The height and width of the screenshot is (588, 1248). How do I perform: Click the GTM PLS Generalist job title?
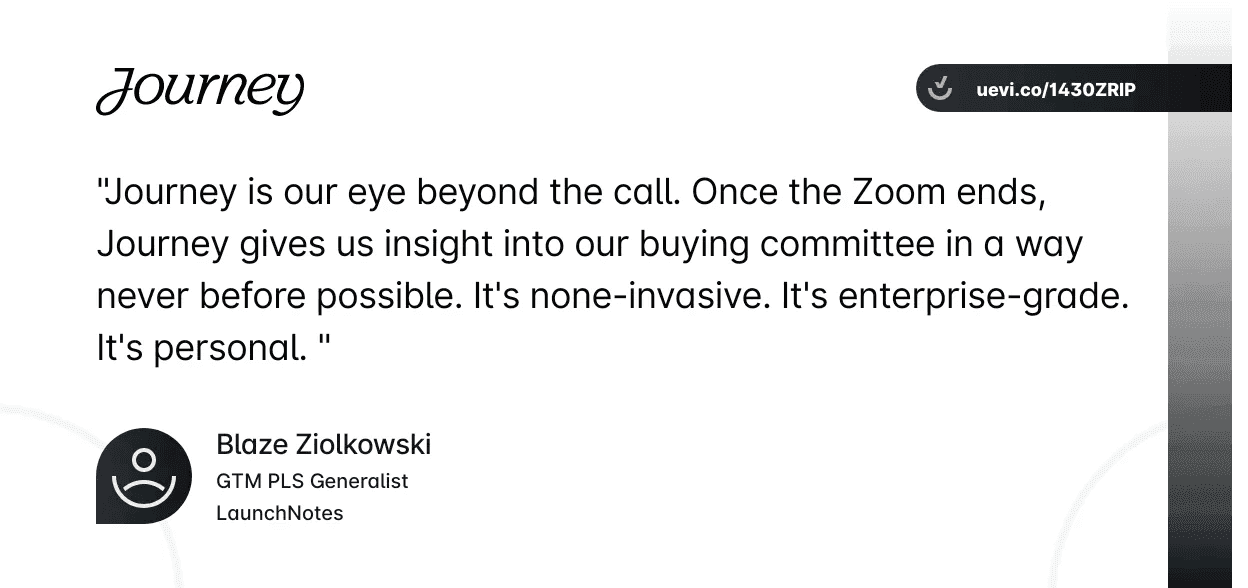point(312,481)
